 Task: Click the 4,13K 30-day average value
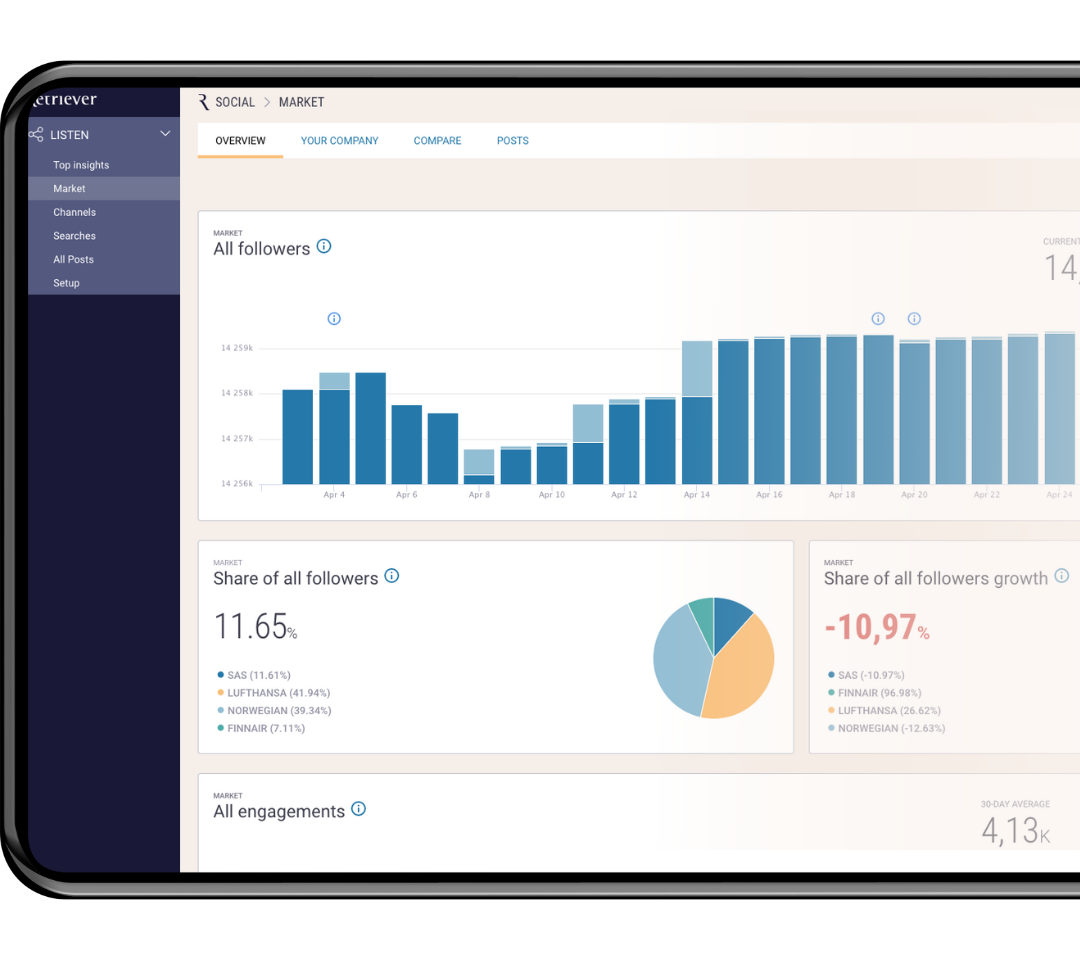pos(1015,831)
